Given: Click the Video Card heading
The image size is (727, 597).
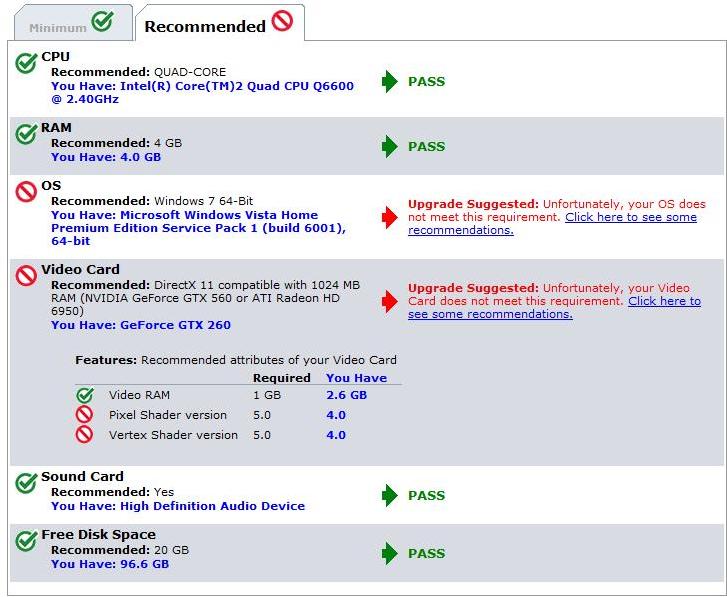Looking at the screenshot, I should click(81, 269).
